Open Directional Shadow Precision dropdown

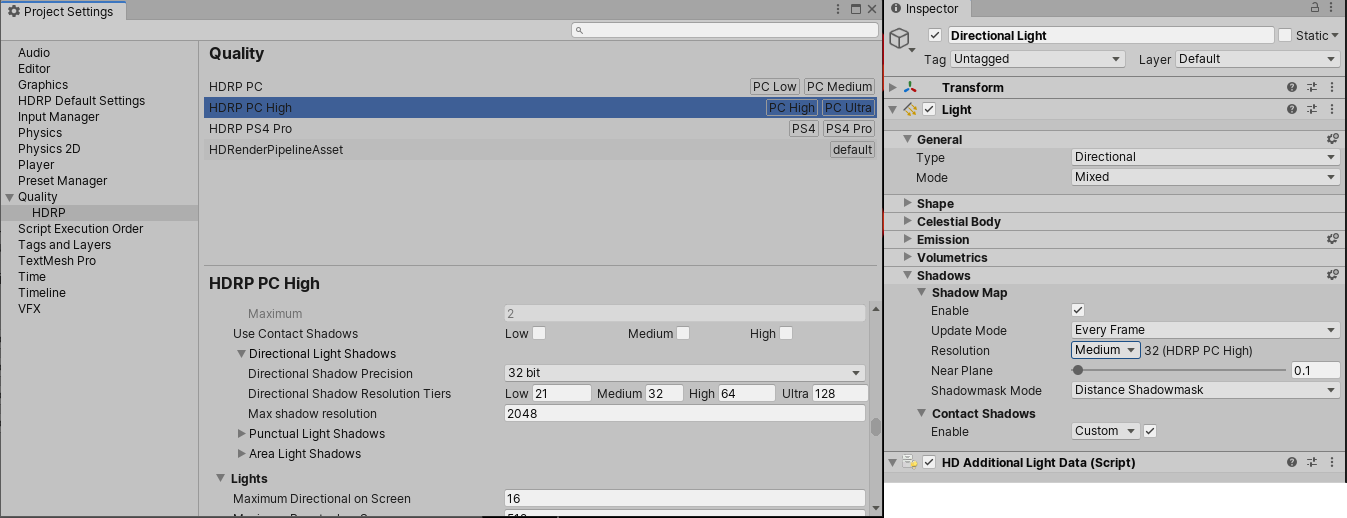tap(684, 373)
